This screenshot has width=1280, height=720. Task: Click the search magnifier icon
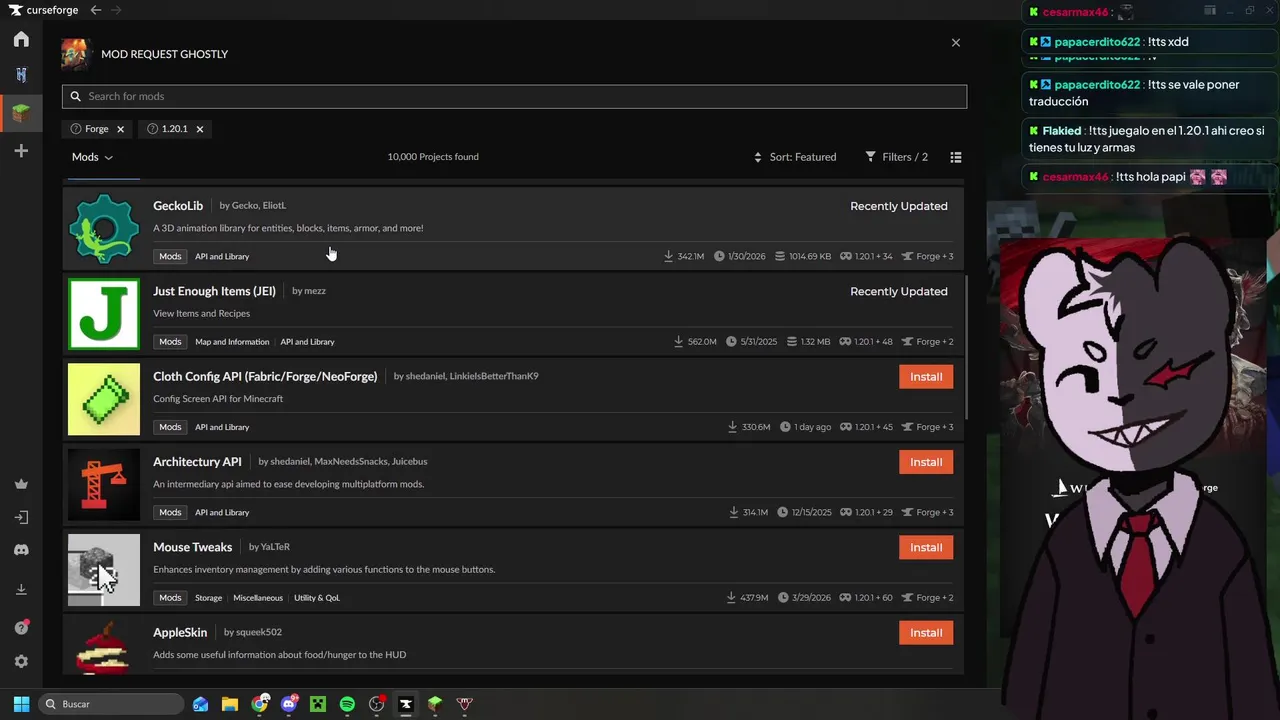(75, 97)
